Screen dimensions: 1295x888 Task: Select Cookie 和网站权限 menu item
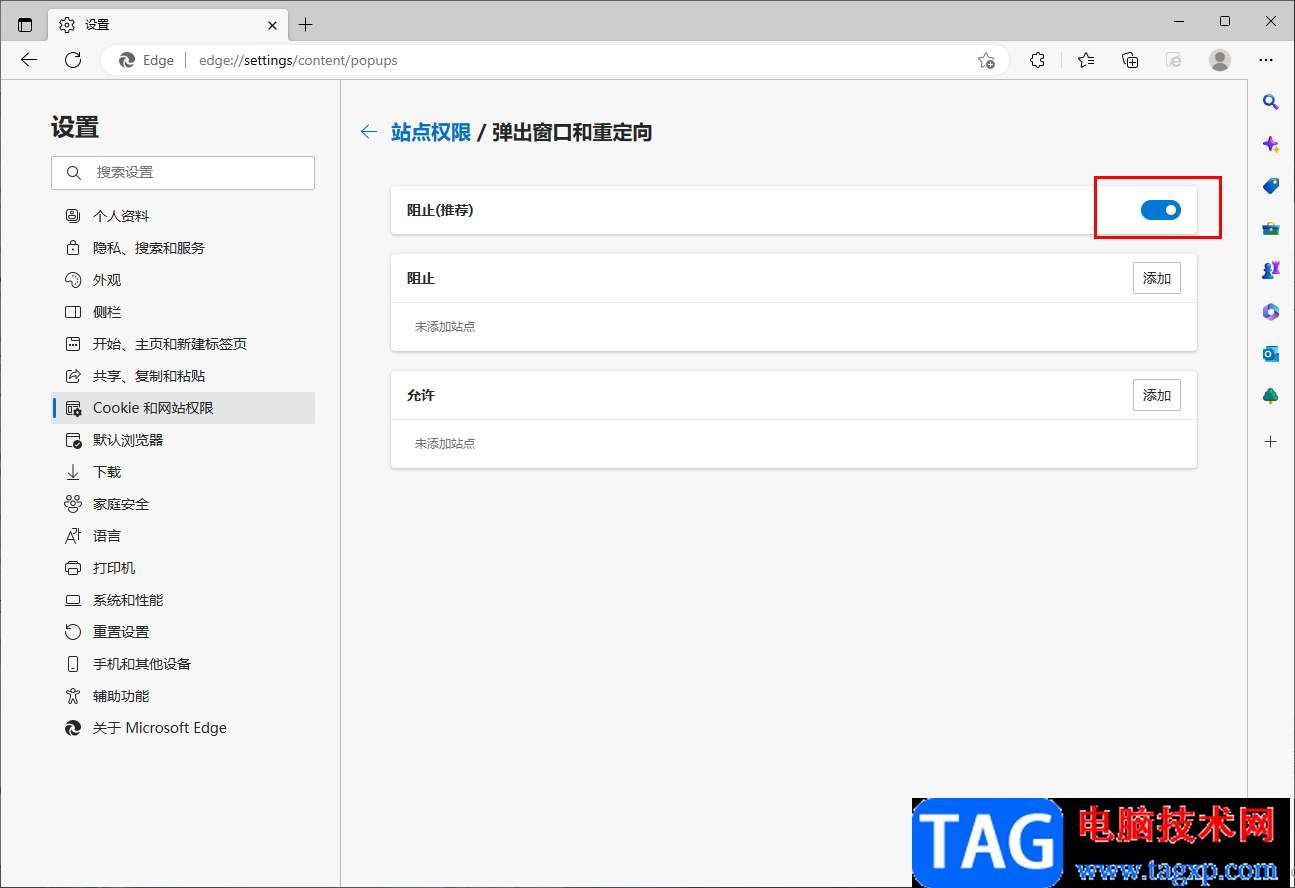coord(183,408)
